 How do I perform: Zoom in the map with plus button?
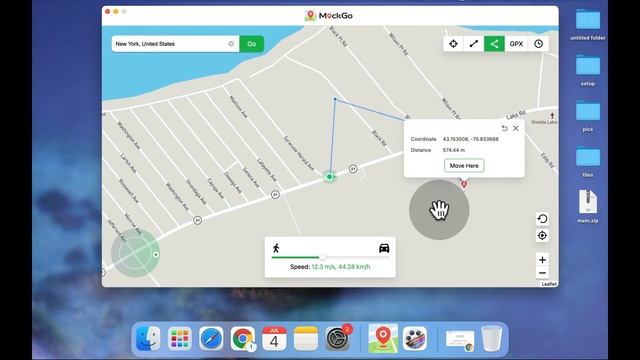pyautogui.click(x=542, y=260)
